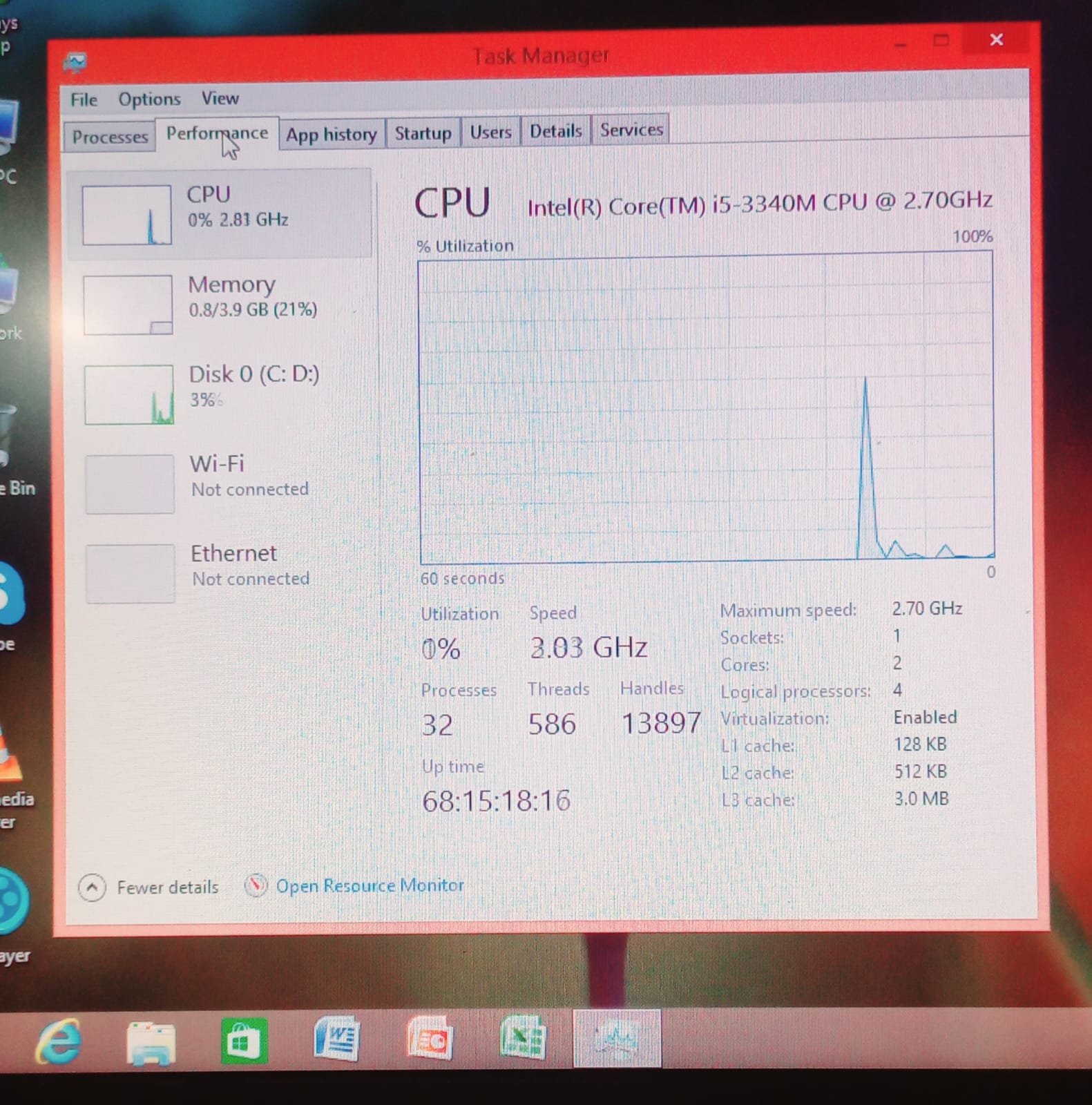Open the File menu
The image size is (1092, 1105).
click(x=84, y=100)
